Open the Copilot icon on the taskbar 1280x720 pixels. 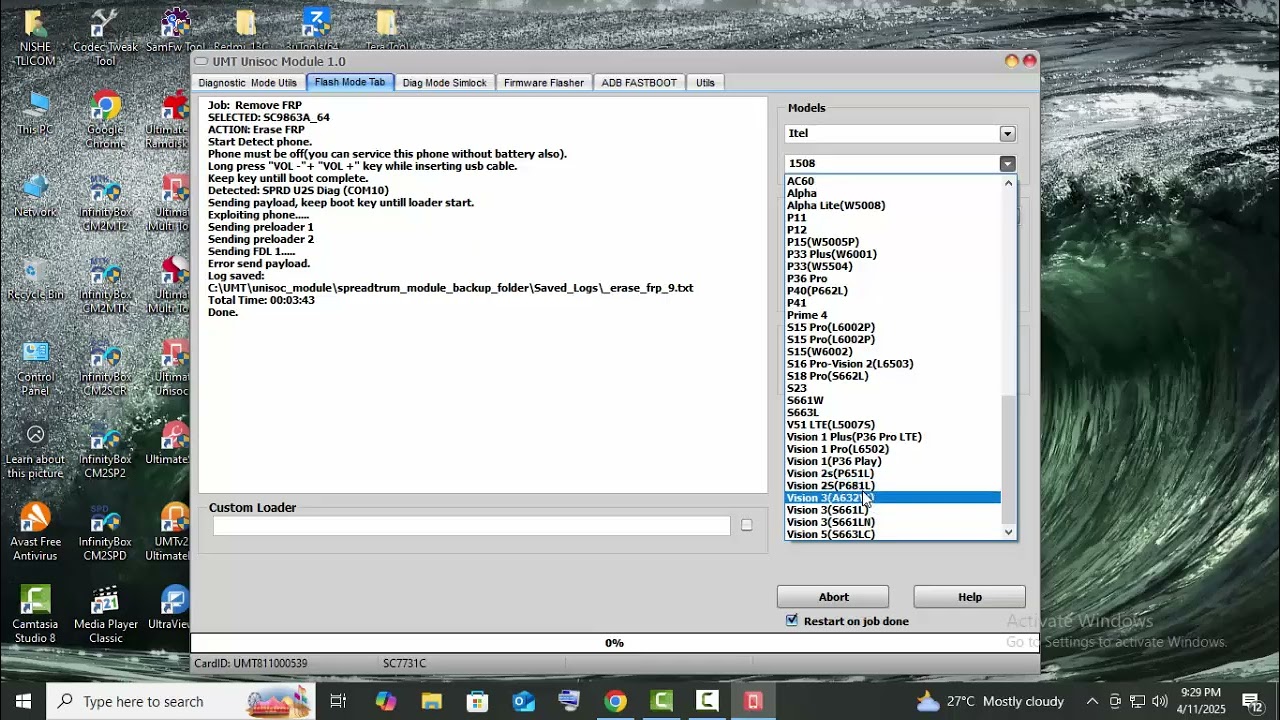(x=385, y=701)
